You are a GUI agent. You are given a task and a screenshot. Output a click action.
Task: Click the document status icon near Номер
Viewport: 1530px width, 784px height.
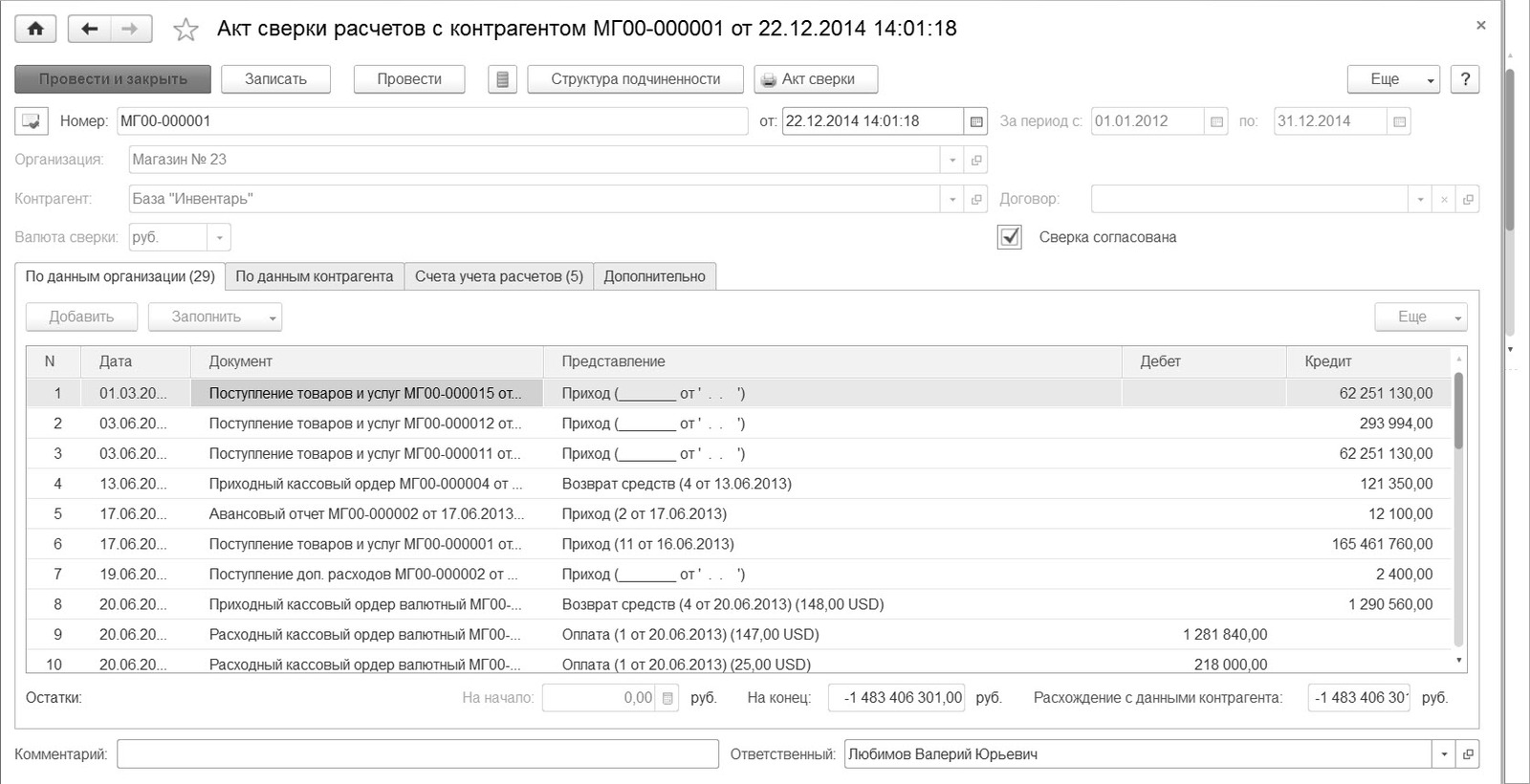pos(32,121)
